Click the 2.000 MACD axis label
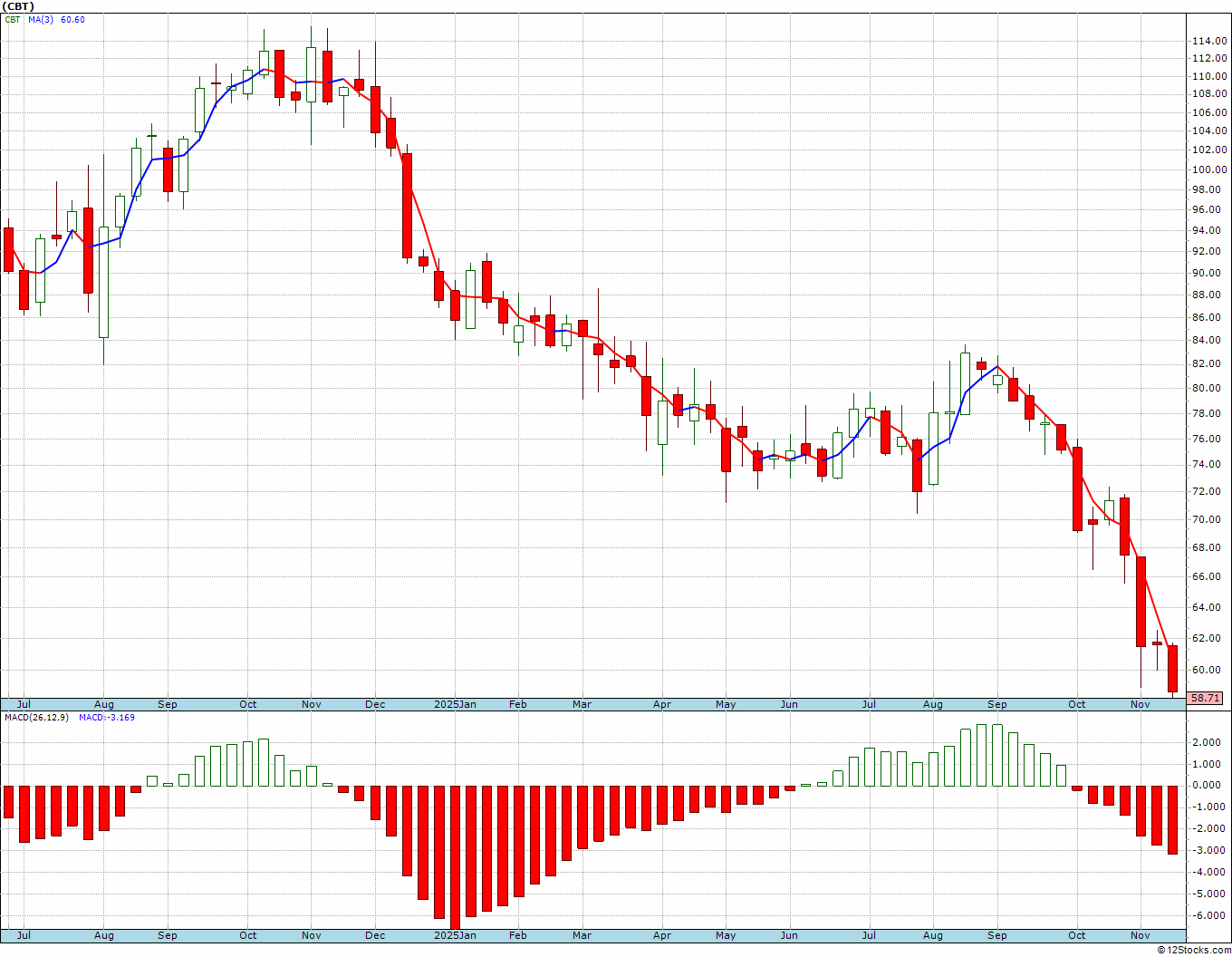 click(x=1208, y=742)
